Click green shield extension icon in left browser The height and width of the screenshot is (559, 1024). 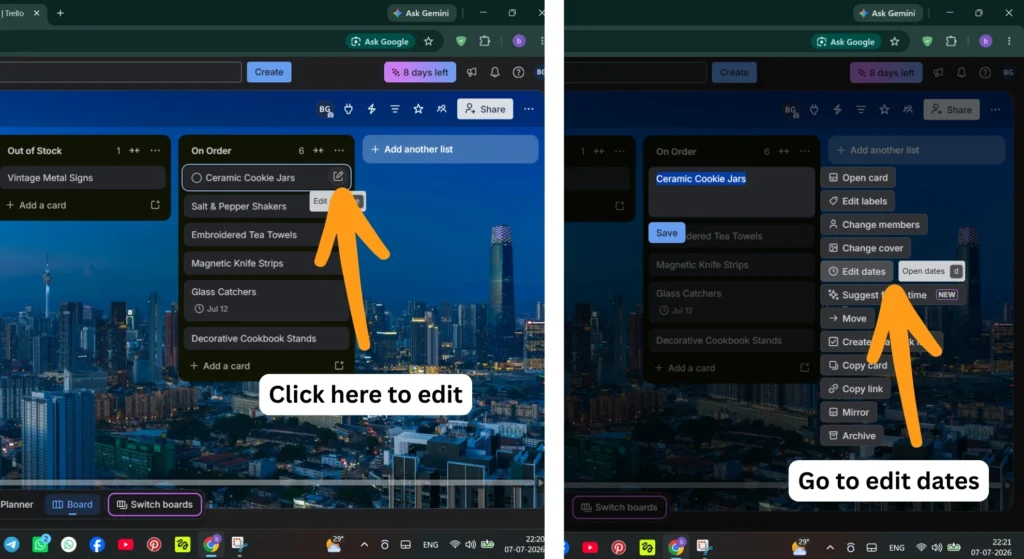click(x=460, y=41)
